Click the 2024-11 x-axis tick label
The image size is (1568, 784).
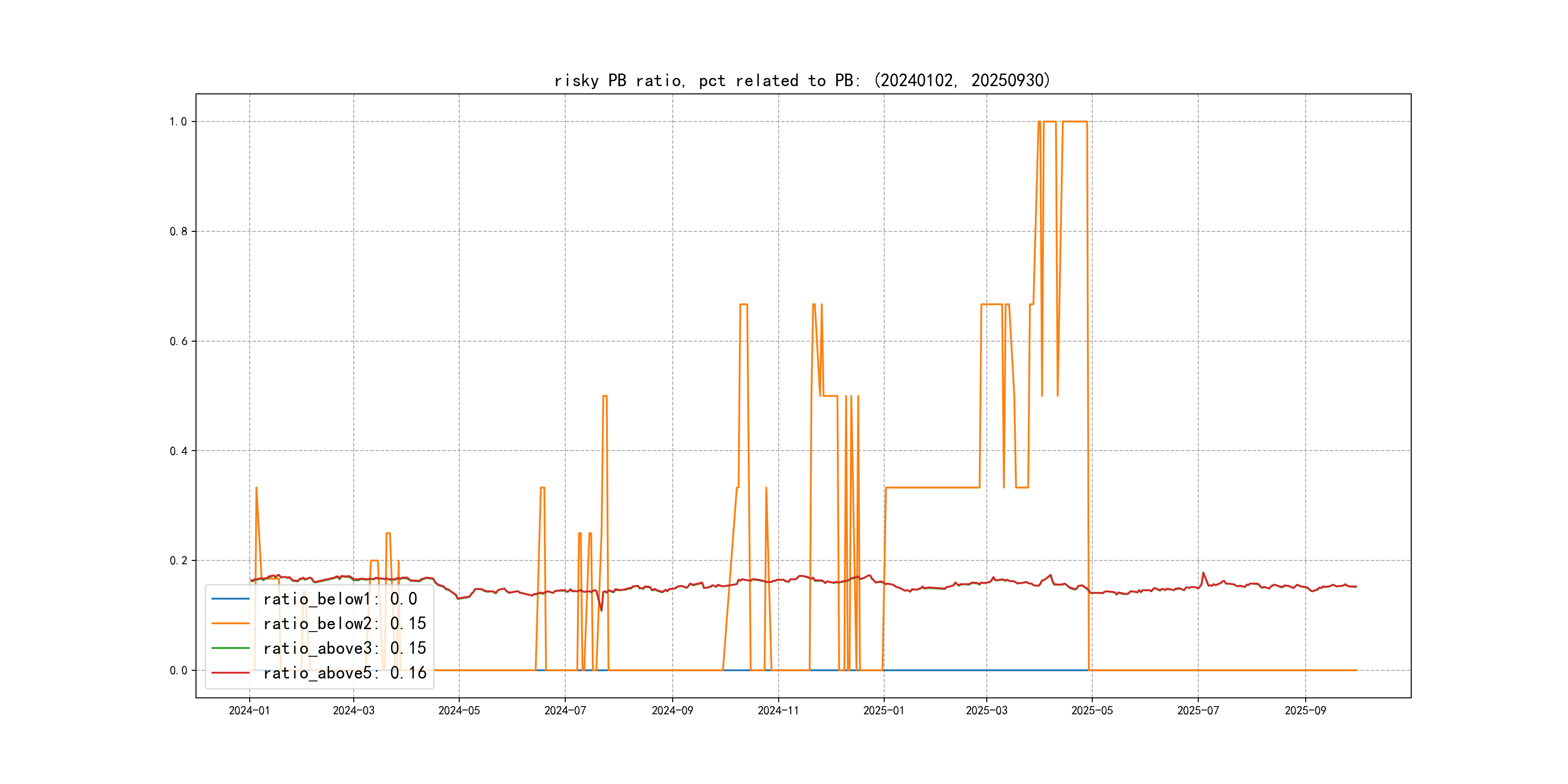pyautogui.click(x=778, y=710)
